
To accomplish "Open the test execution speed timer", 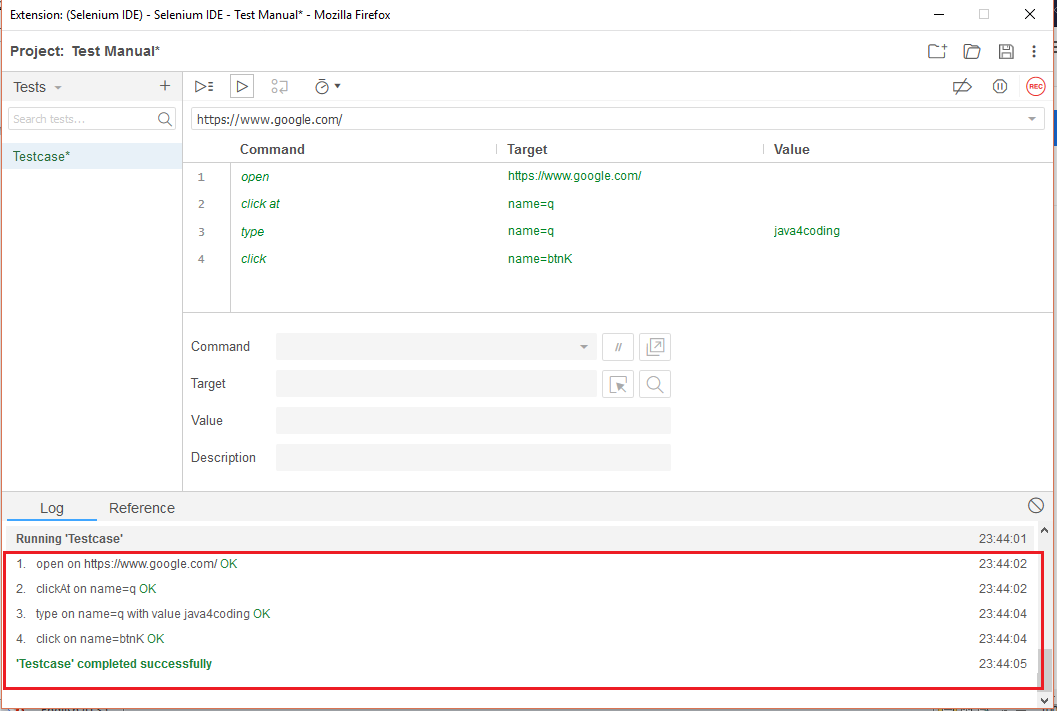I will [x=328, y=86].
